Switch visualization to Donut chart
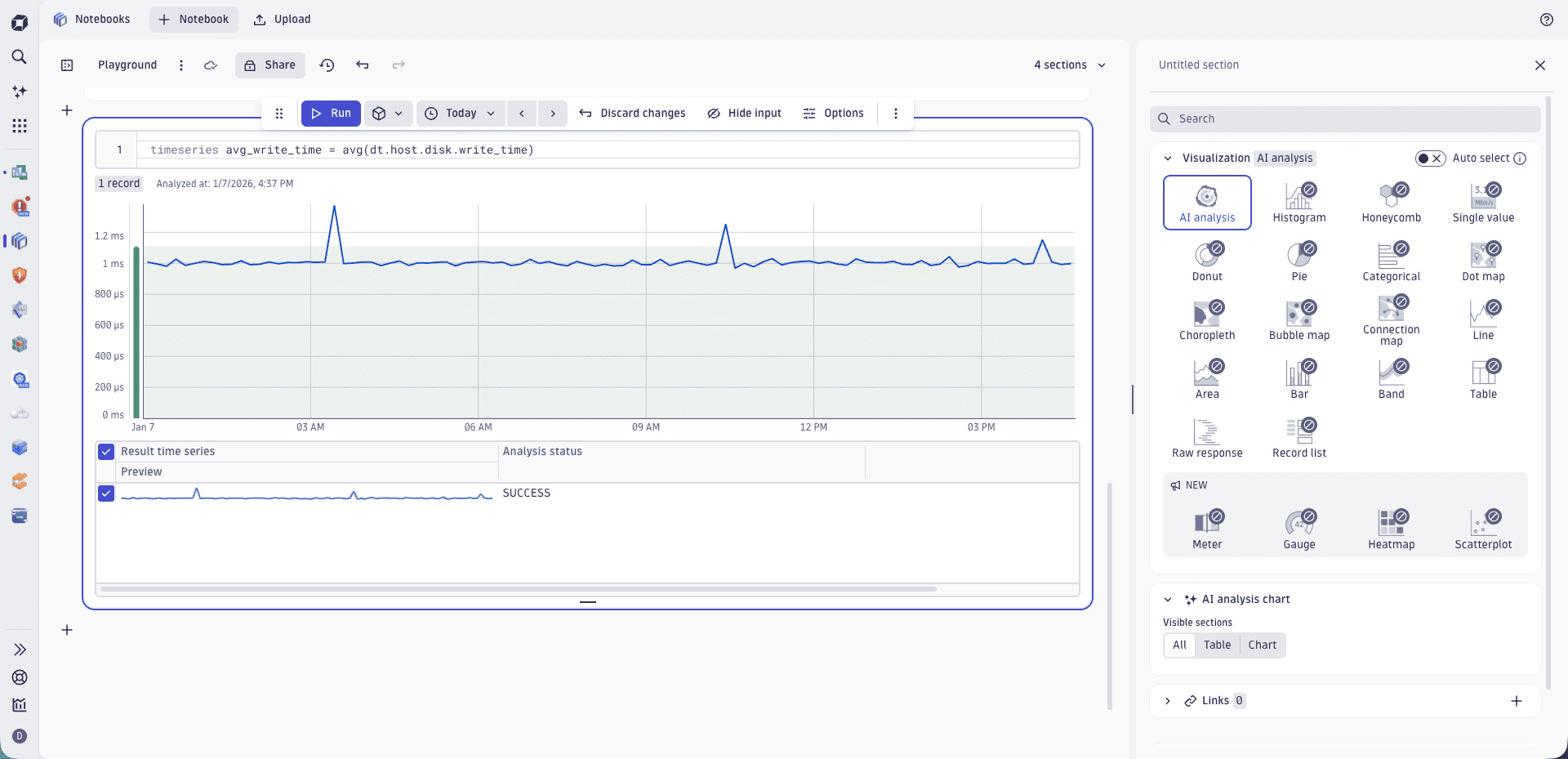The image size is (1568, 759). [x=1207, y=261]
